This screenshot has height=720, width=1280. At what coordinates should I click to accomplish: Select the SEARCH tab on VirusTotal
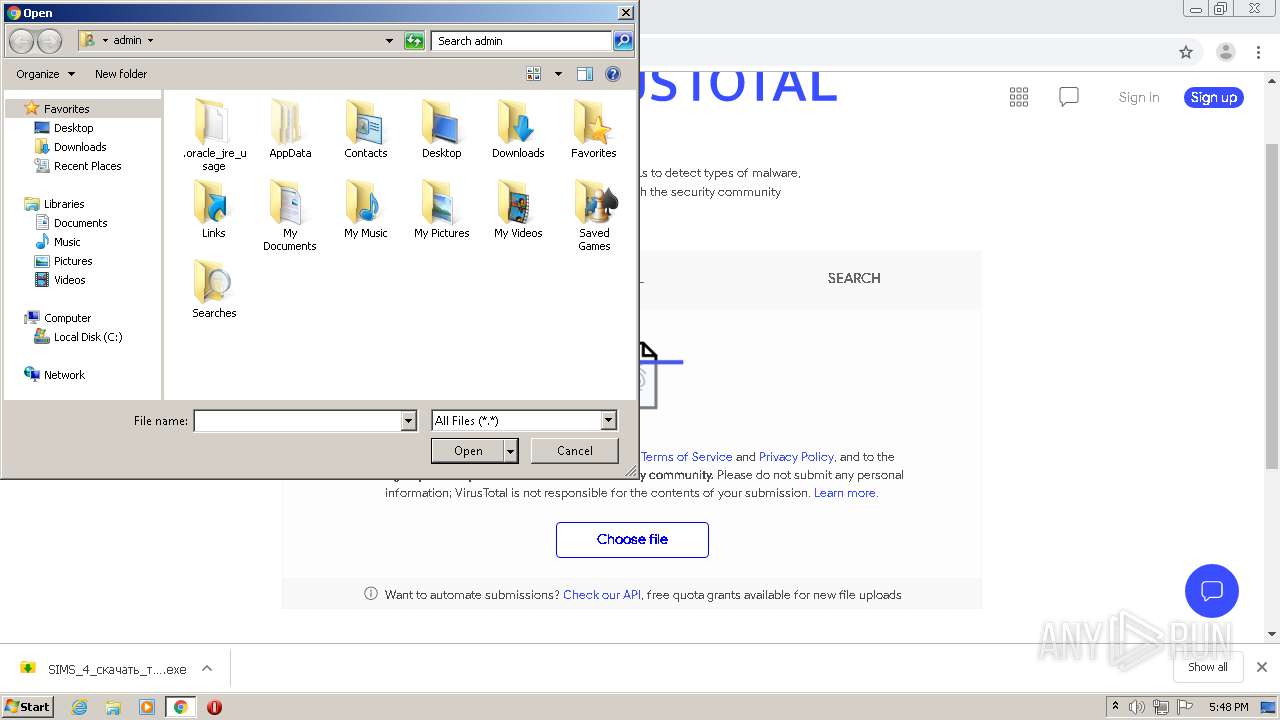(x=854, y=278)
